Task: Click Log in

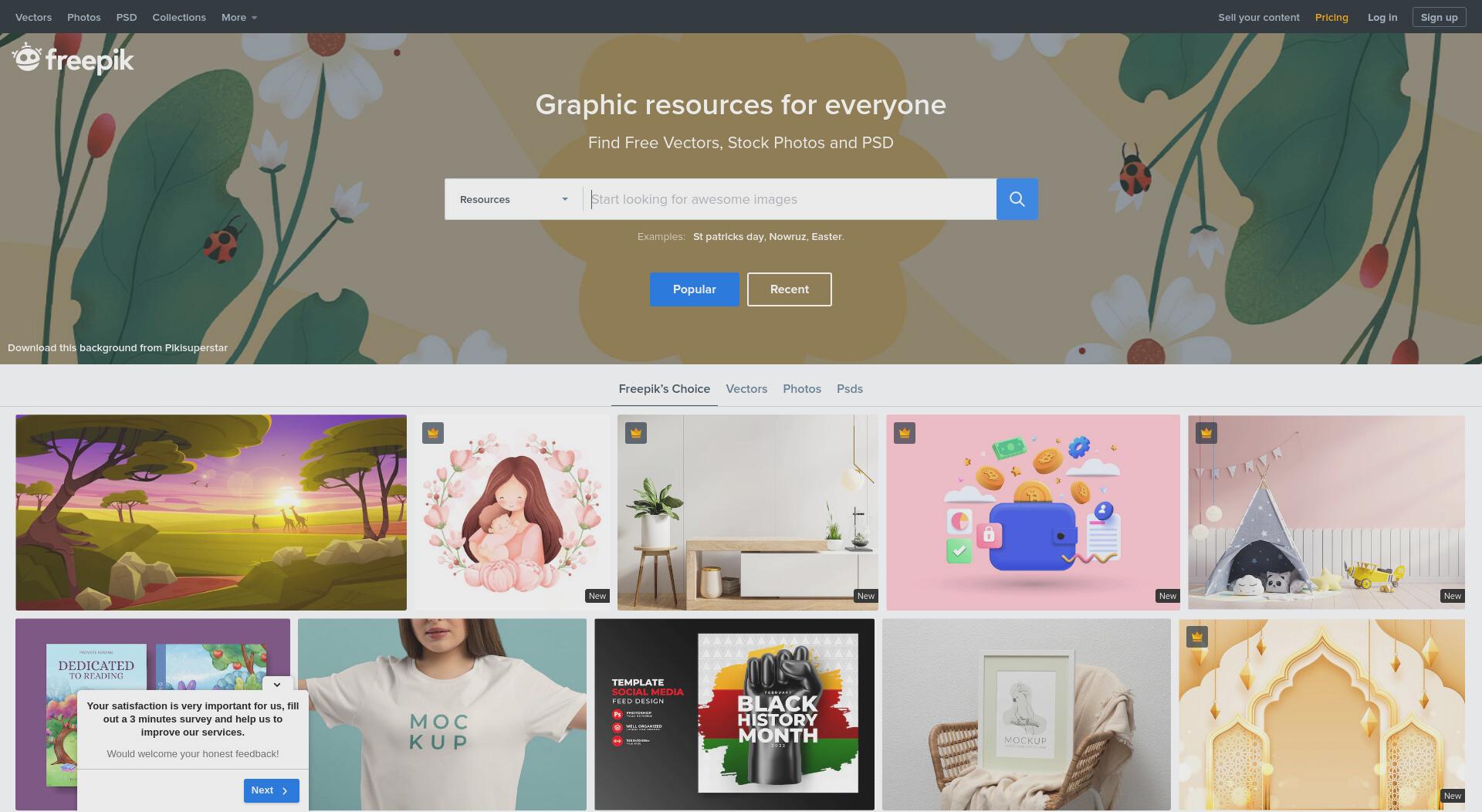Action: (x=1382, y=17)
